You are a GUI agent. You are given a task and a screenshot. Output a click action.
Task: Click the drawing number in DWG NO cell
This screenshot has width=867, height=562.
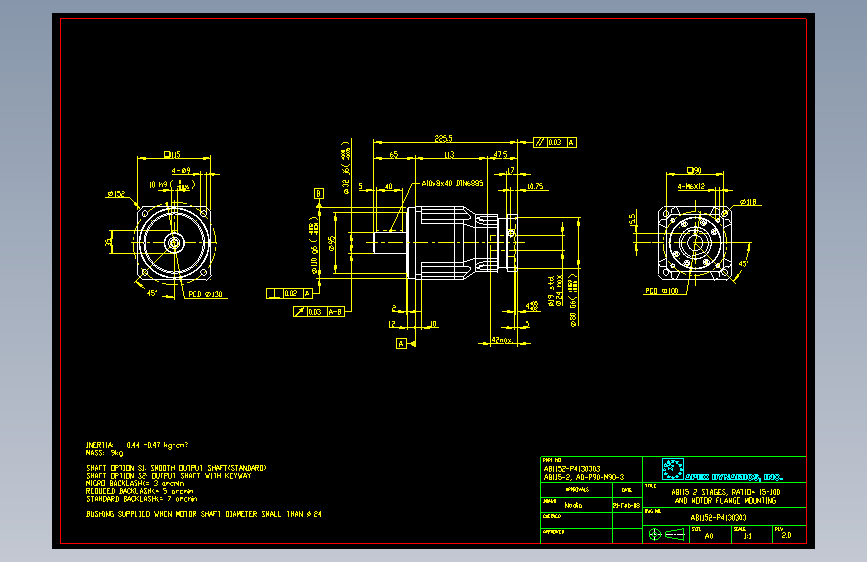pyautogui.click(x=718, y=518)
